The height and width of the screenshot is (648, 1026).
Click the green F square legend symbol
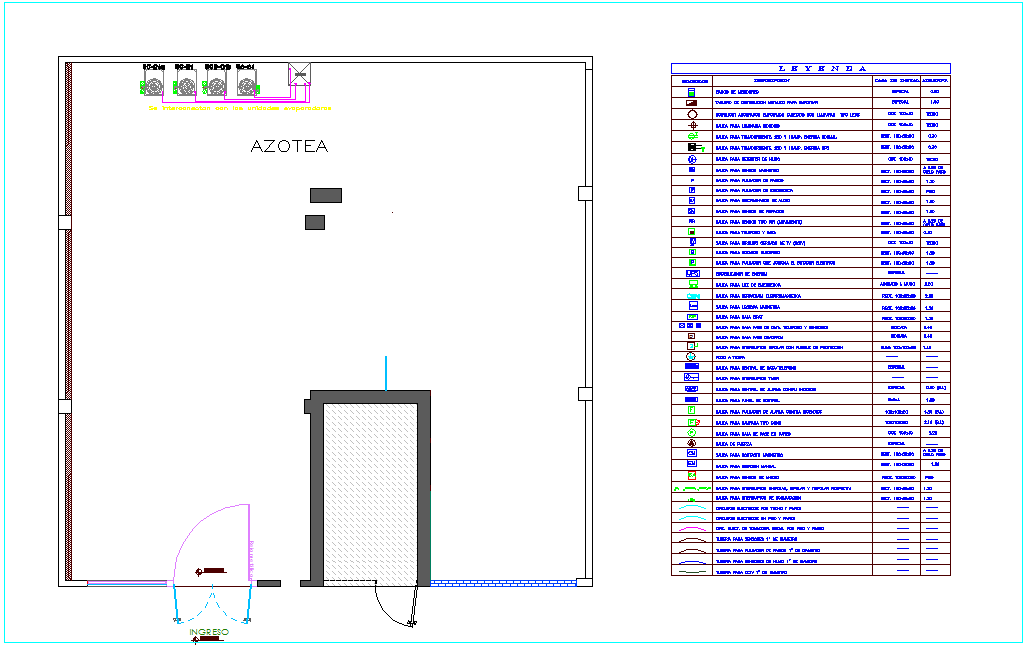click(692, 410)
